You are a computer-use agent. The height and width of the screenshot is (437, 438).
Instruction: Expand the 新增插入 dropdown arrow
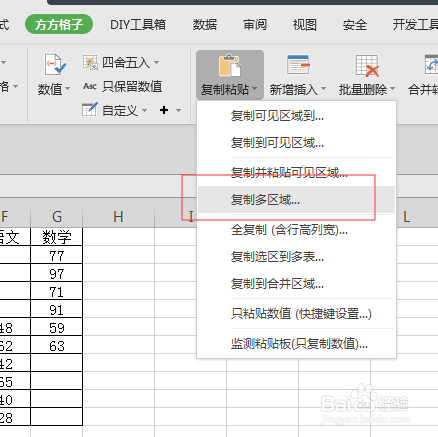[x=323, y=89]
